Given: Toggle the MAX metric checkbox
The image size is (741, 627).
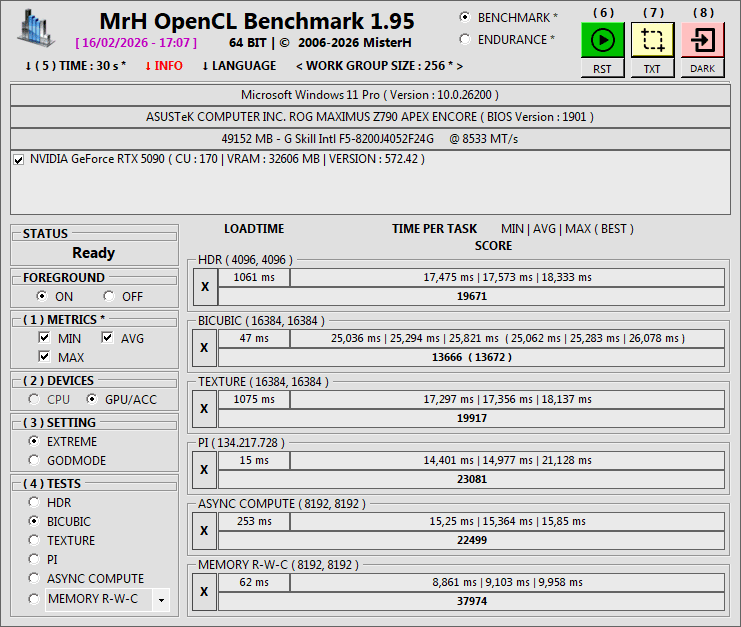Looking at the screenshot, I should pos(44,357).
